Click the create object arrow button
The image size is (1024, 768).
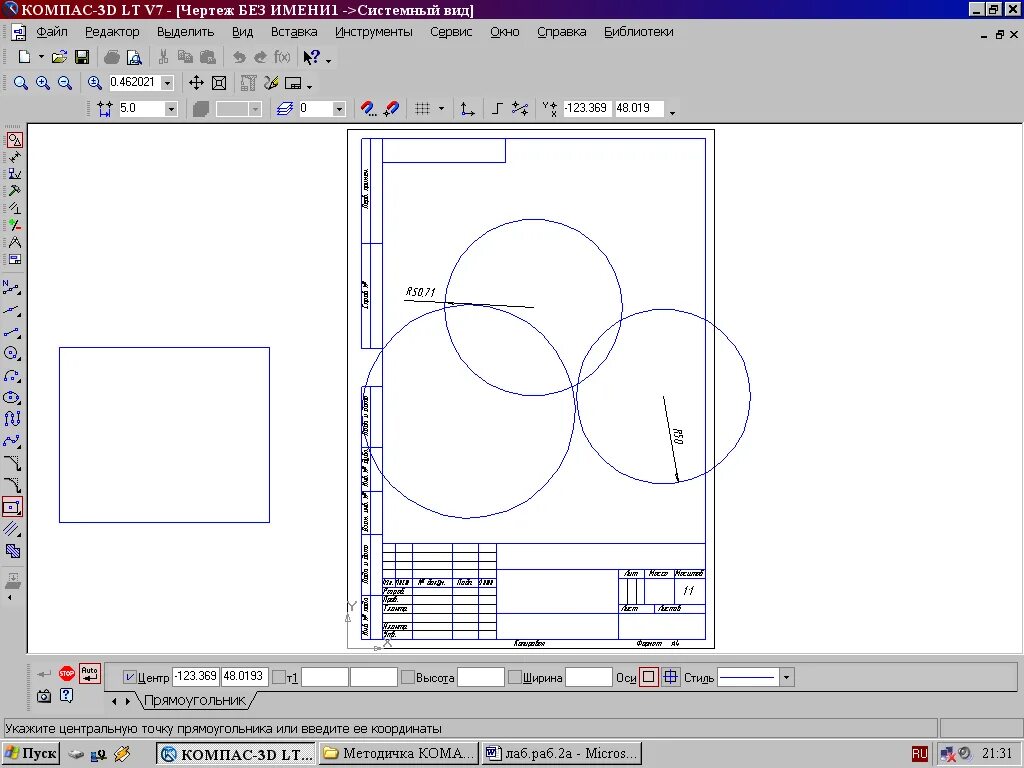[44, 673]
